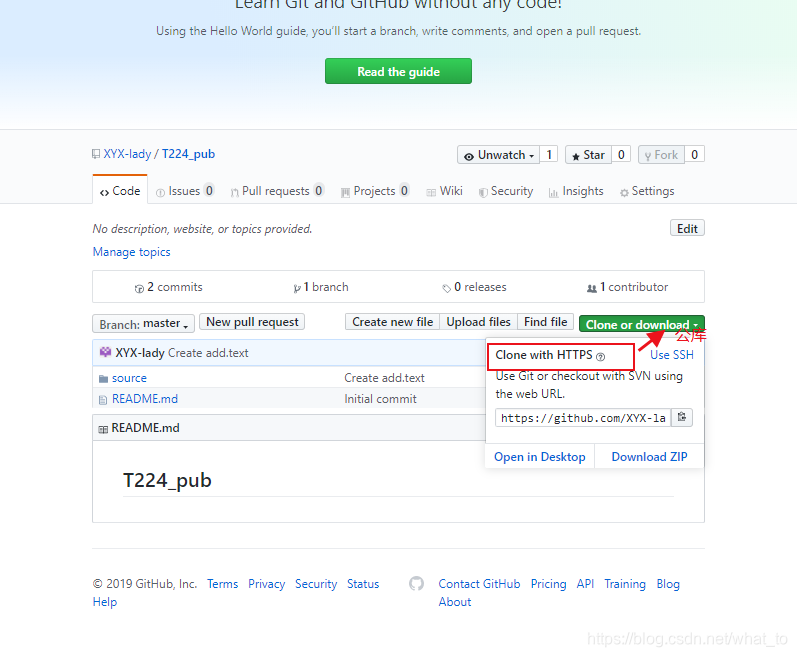This screenshot has width=797, height=657.
Task: View the 0 releases page
Action: 474,287
